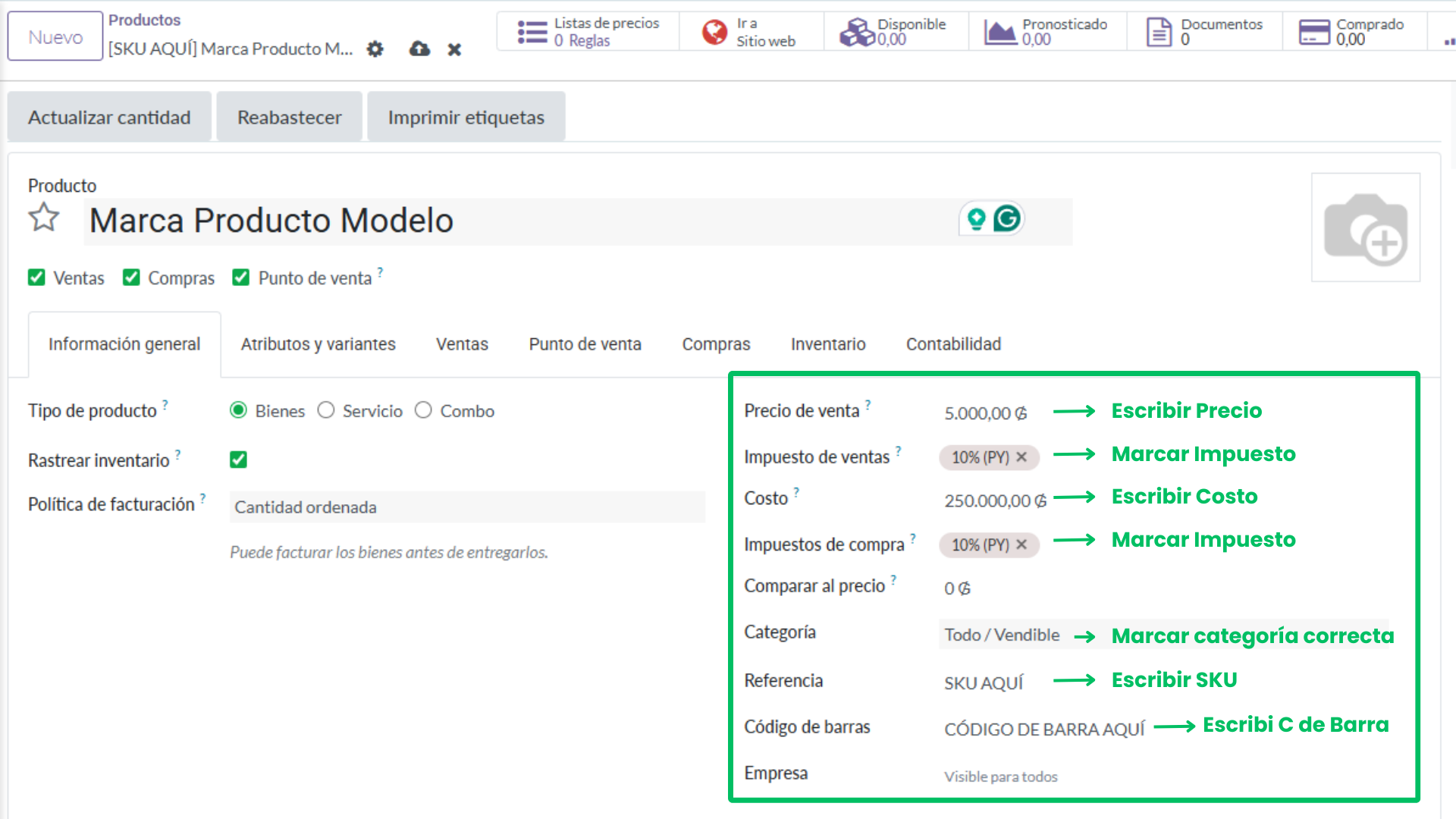Screen dimensions: 1456x819
Task: View 'Disponible' stock via the boxes icon
Action: point(857,32)
